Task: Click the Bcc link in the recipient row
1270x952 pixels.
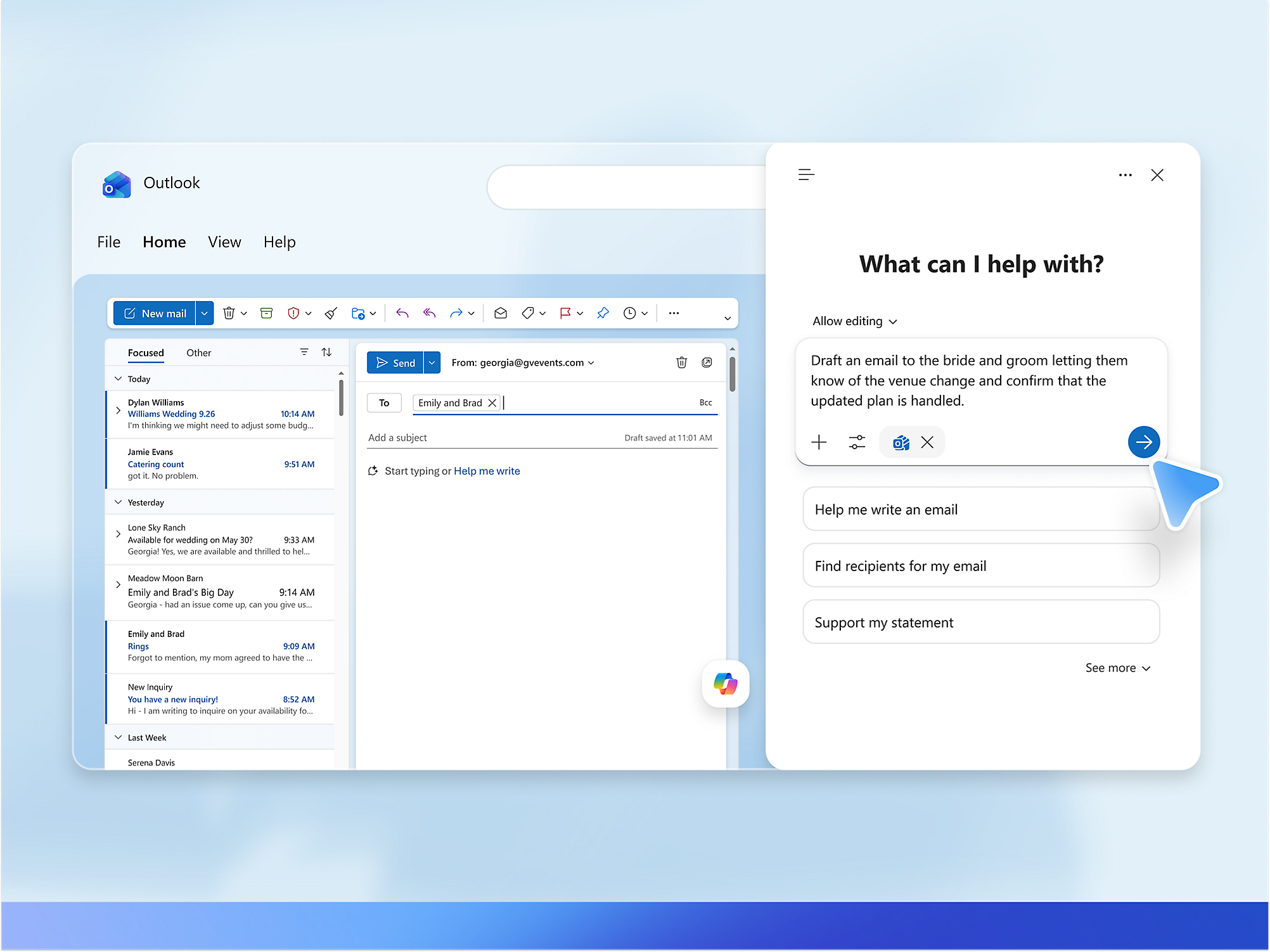Action: pyautogui.click(x=705, y=403)
